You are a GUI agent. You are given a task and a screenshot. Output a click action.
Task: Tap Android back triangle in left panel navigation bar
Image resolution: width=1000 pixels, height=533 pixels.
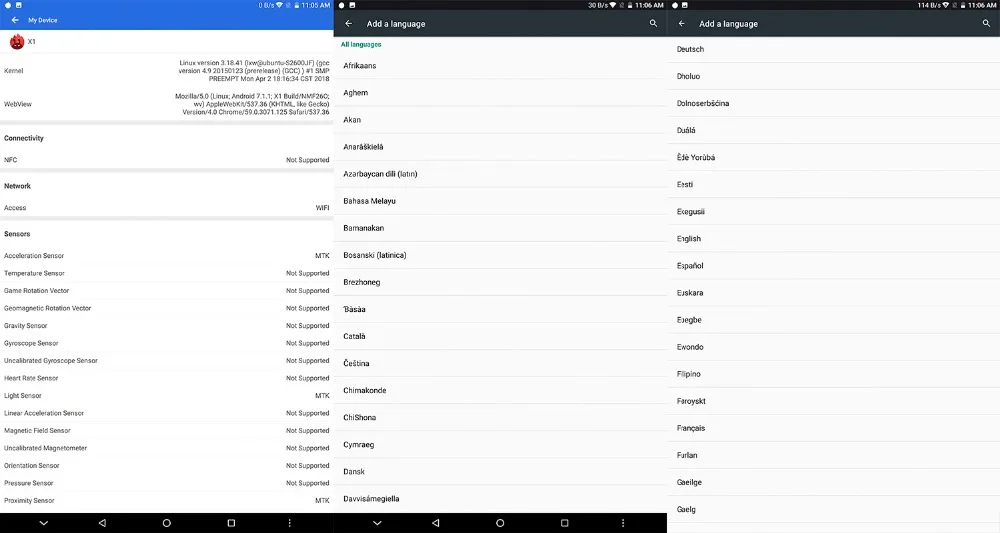click(102, 523)
